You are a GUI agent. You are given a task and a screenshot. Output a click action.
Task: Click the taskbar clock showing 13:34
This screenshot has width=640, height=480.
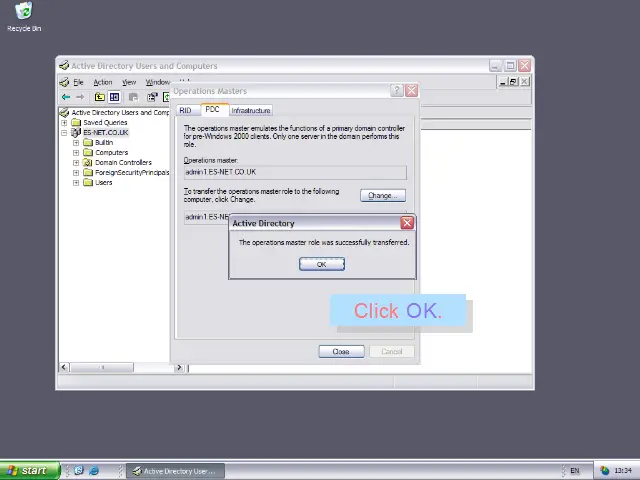click(623, 471)
